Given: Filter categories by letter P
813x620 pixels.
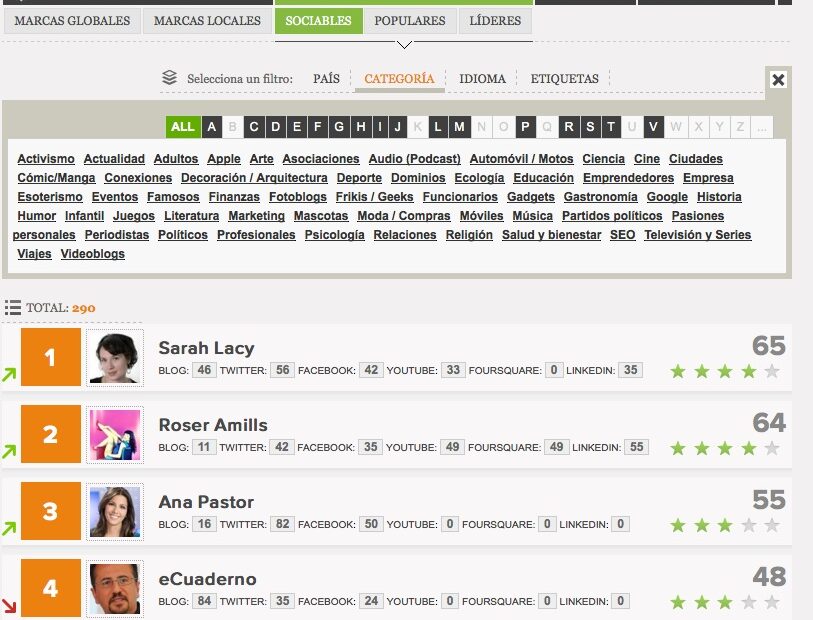Looking at the screenshot, I should 525,127.
